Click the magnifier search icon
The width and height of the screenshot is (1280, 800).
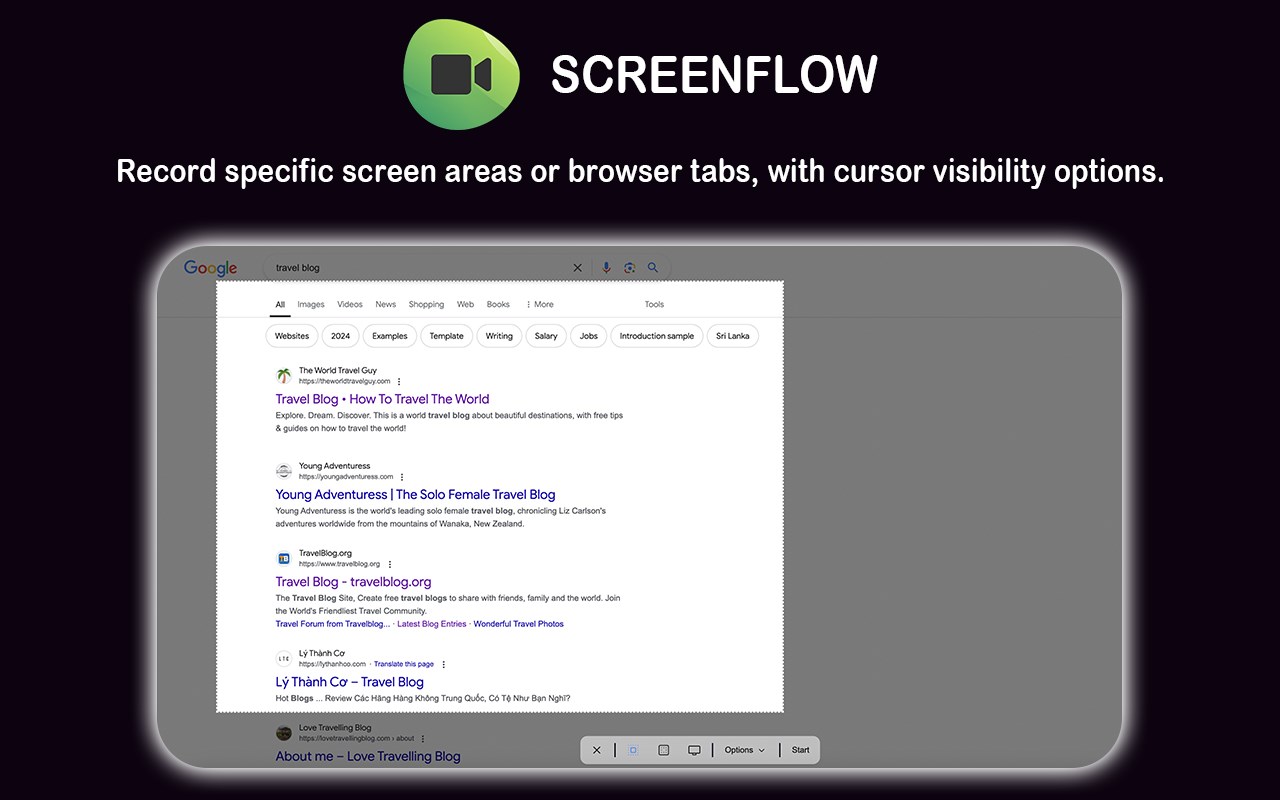pos(653,268)
